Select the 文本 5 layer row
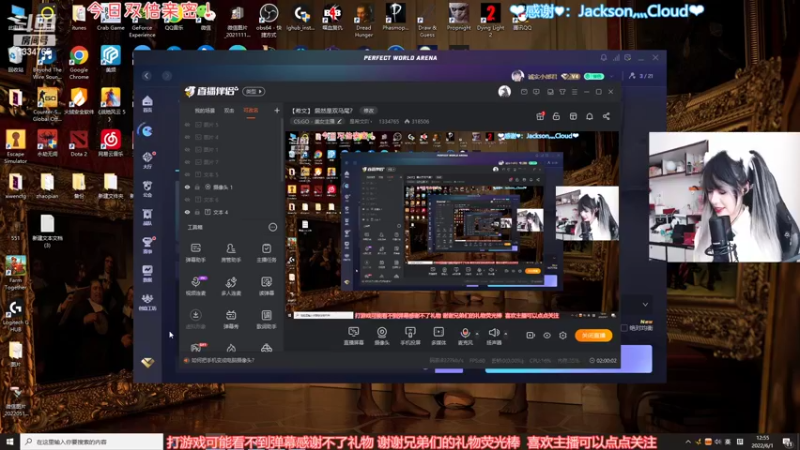 click(232, 174)
